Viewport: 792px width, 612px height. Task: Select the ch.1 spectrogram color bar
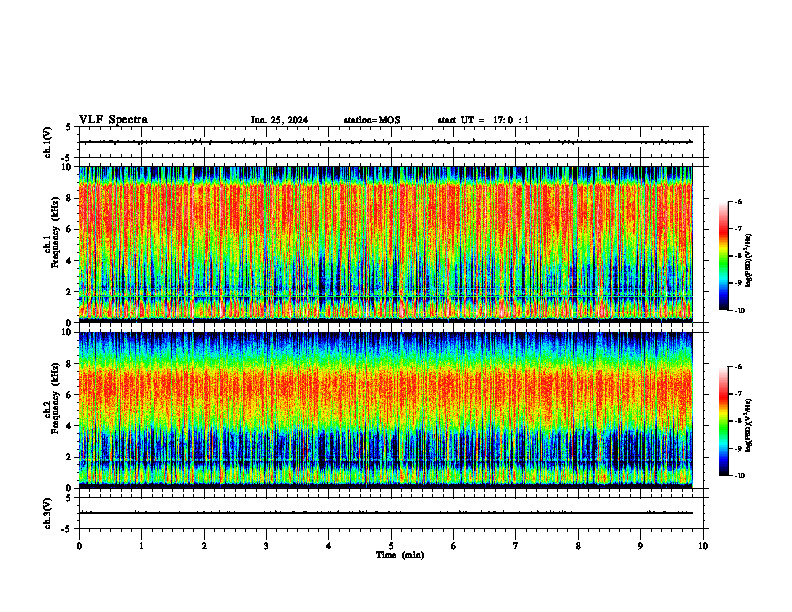723,256
